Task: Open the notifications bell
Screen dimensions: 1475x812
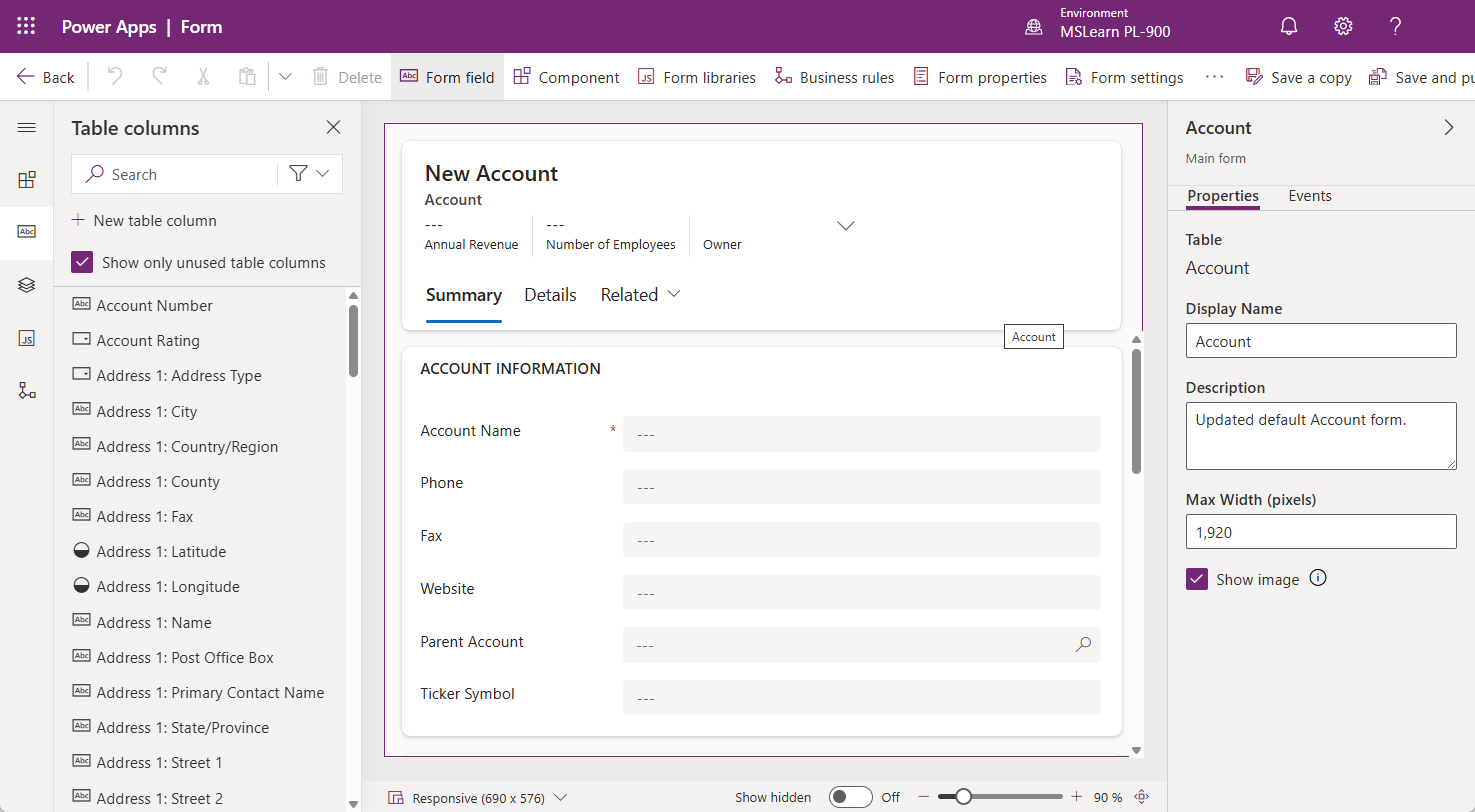Action: pyautogui.click(x=1290, y=27)
